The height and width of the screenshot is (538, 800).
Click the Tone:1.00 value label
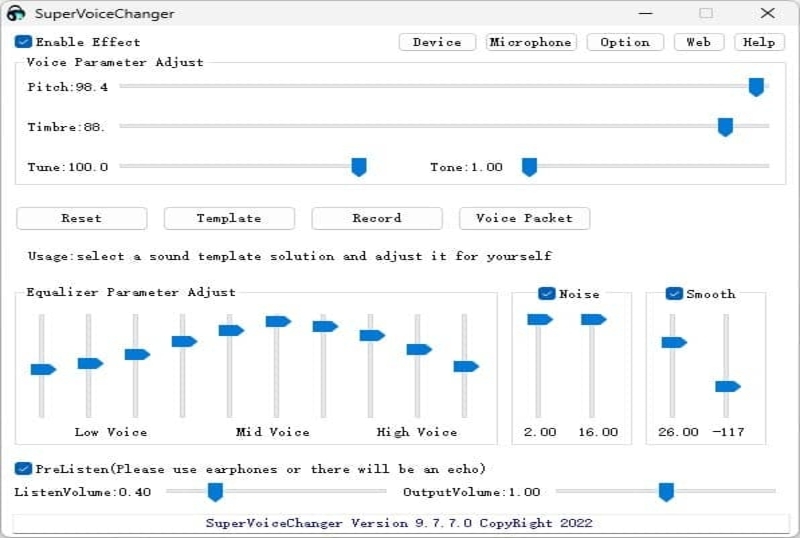click(466, 167)
